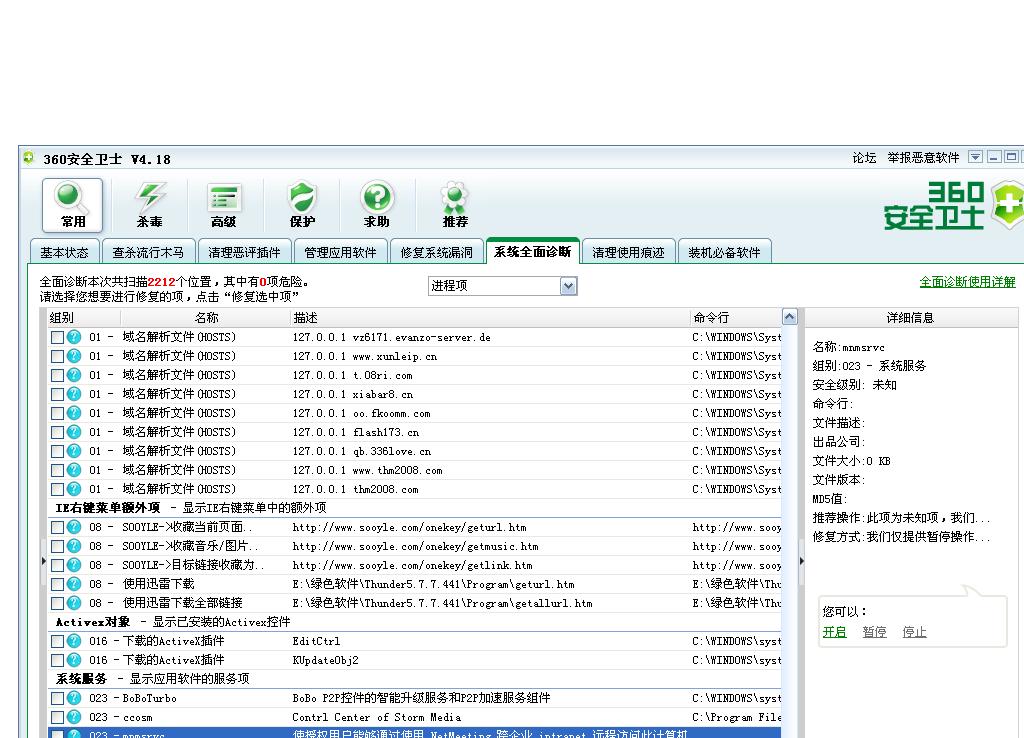
Task: Click the status icon for vz6171.evanzo-server.de row
Action: (74, 337)
